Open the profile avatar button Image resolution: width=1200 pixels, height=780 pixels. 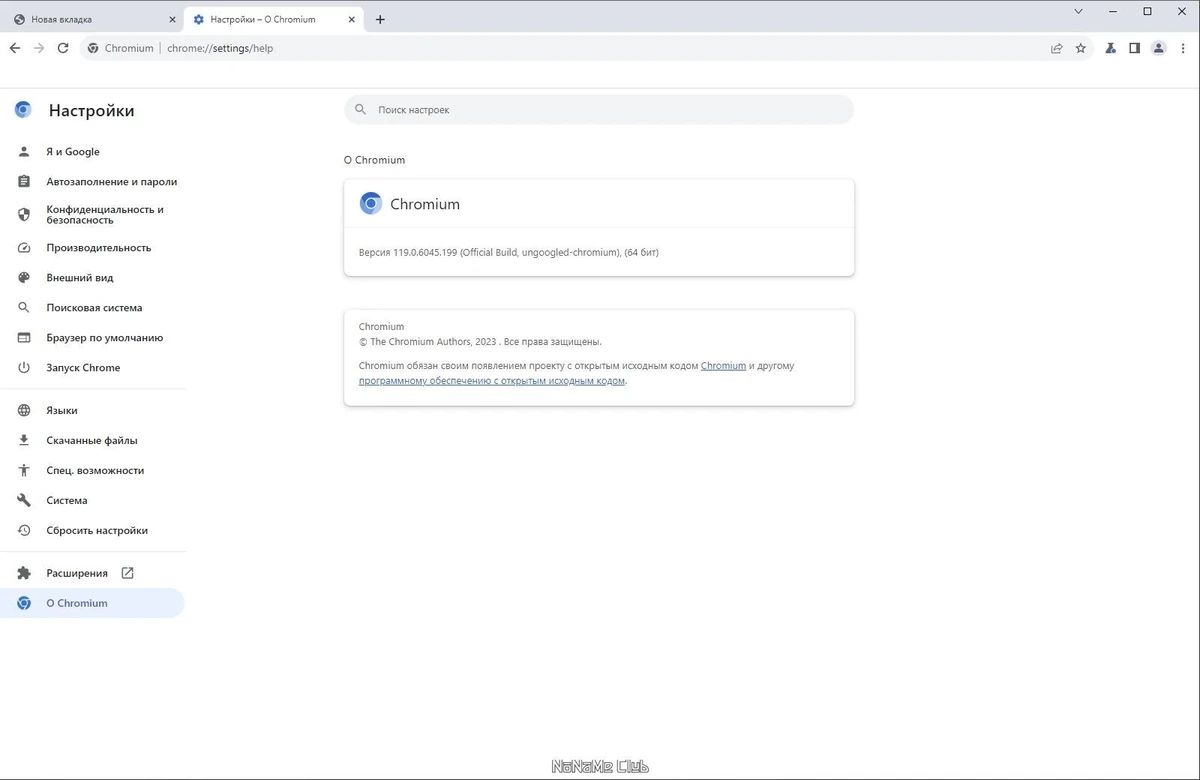pos(1159,48)
